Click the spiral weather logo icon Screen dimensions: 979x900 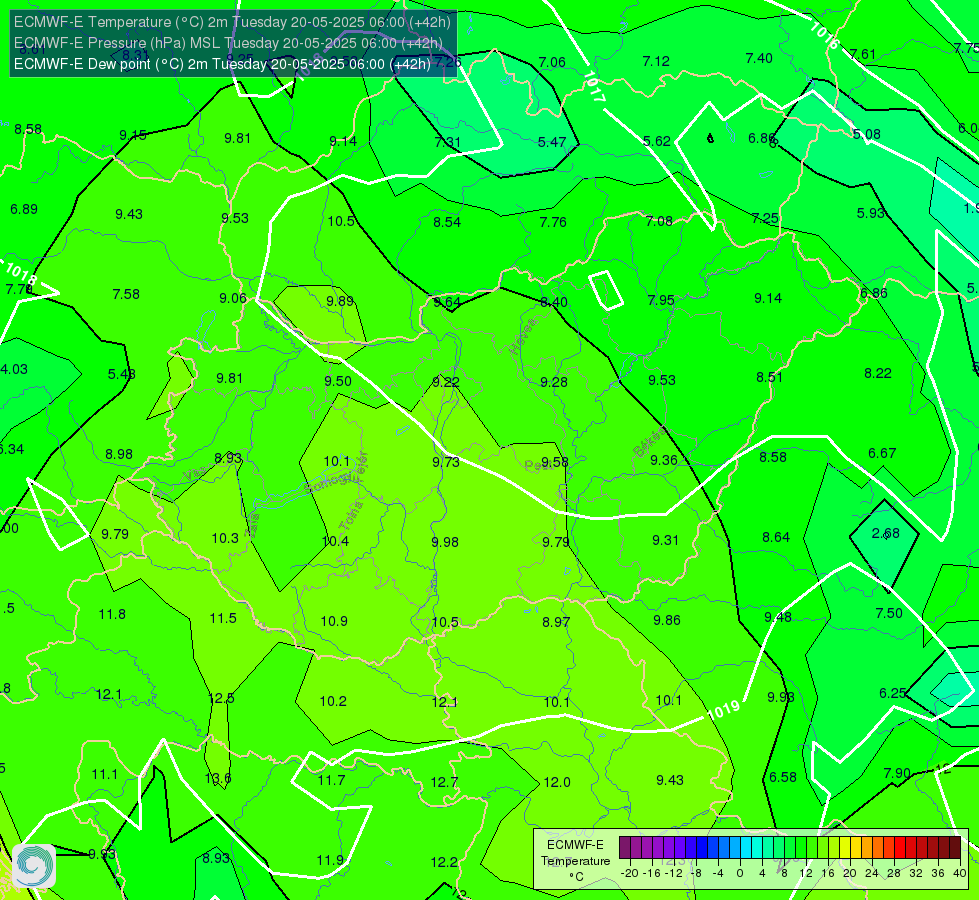coord(34,866)
